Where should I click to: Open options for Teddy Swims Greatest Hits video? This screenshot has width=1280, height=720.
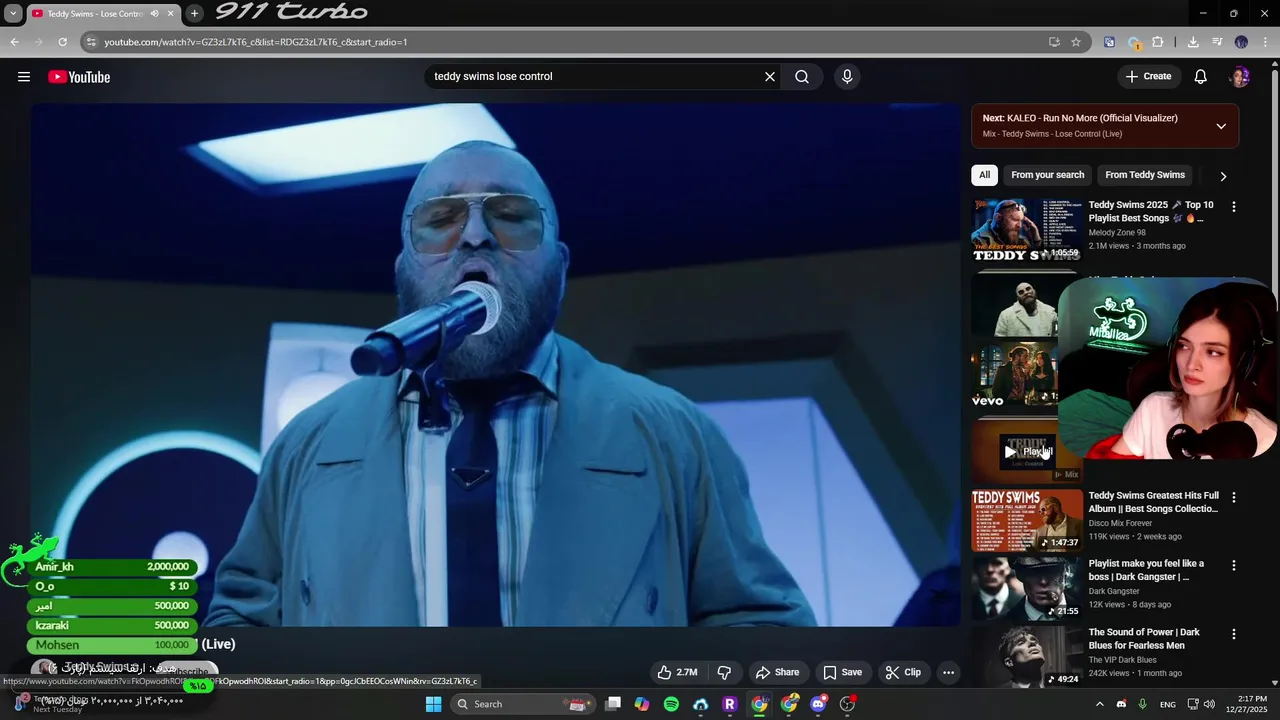click(1233, 497)
